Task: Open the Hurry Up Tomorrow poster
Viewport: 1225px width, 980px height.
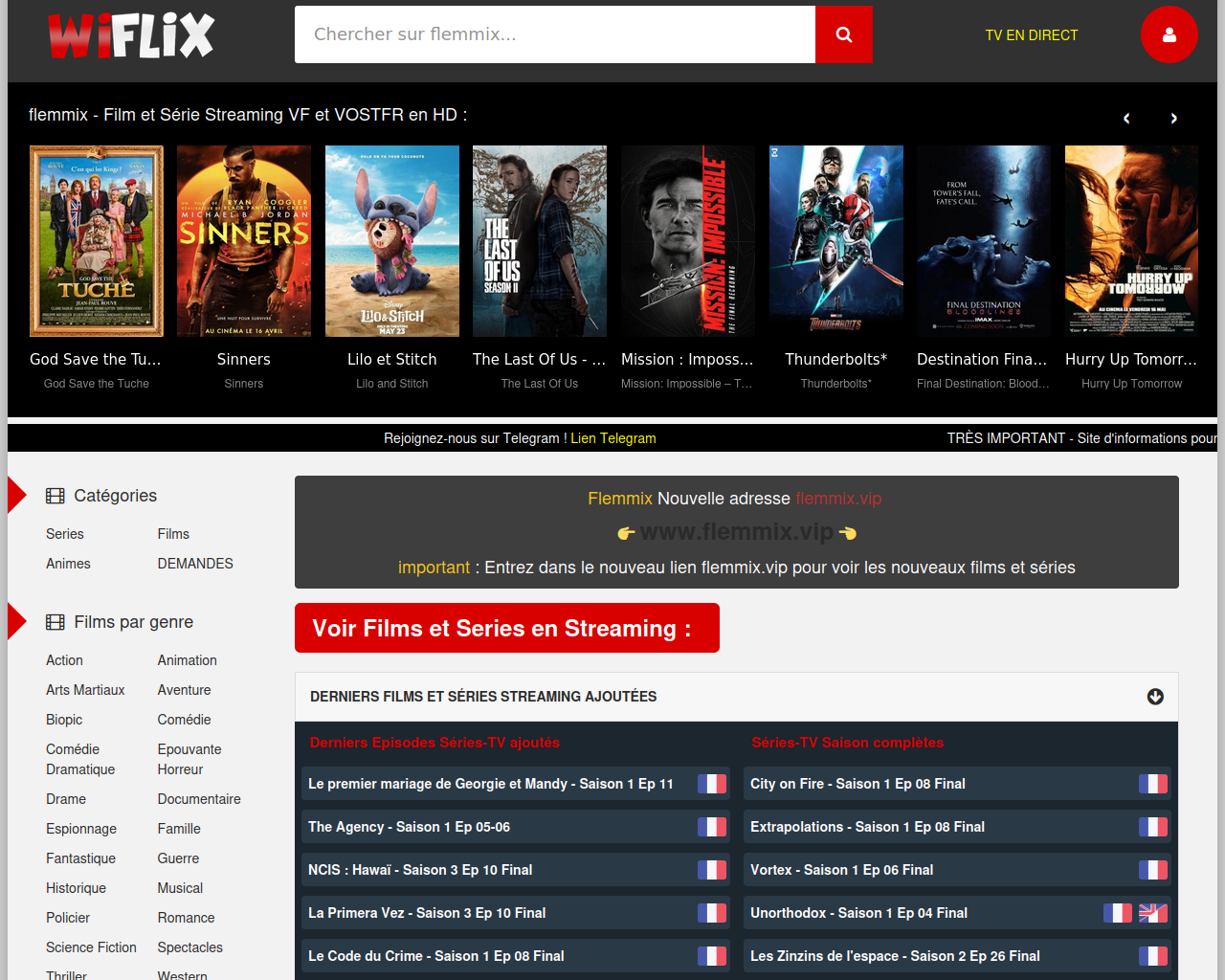Action: pos(1132,241)
